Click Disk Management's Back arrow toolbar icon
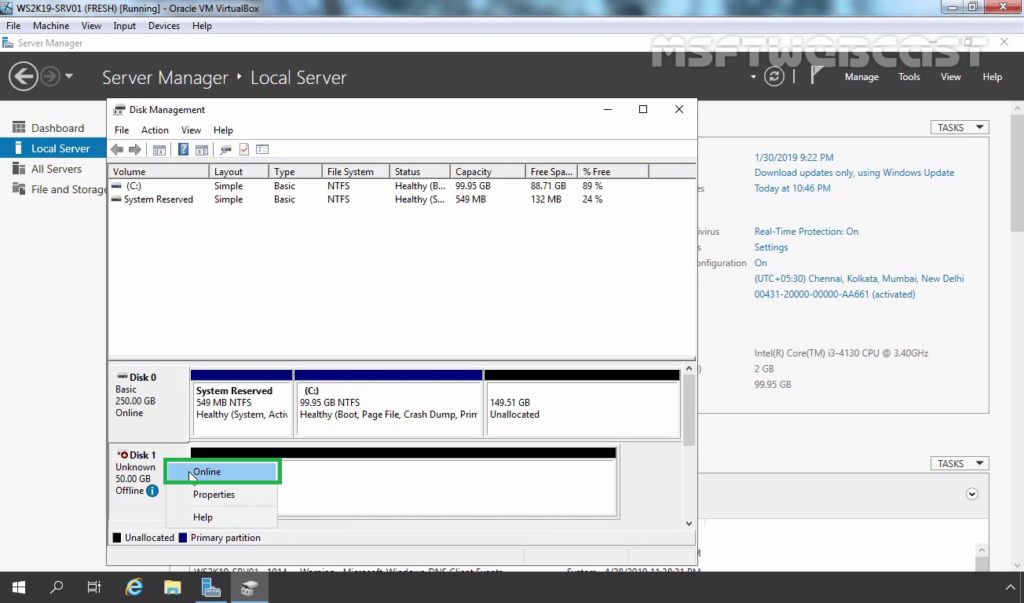The image size is (1024, 603). point(117,150)
